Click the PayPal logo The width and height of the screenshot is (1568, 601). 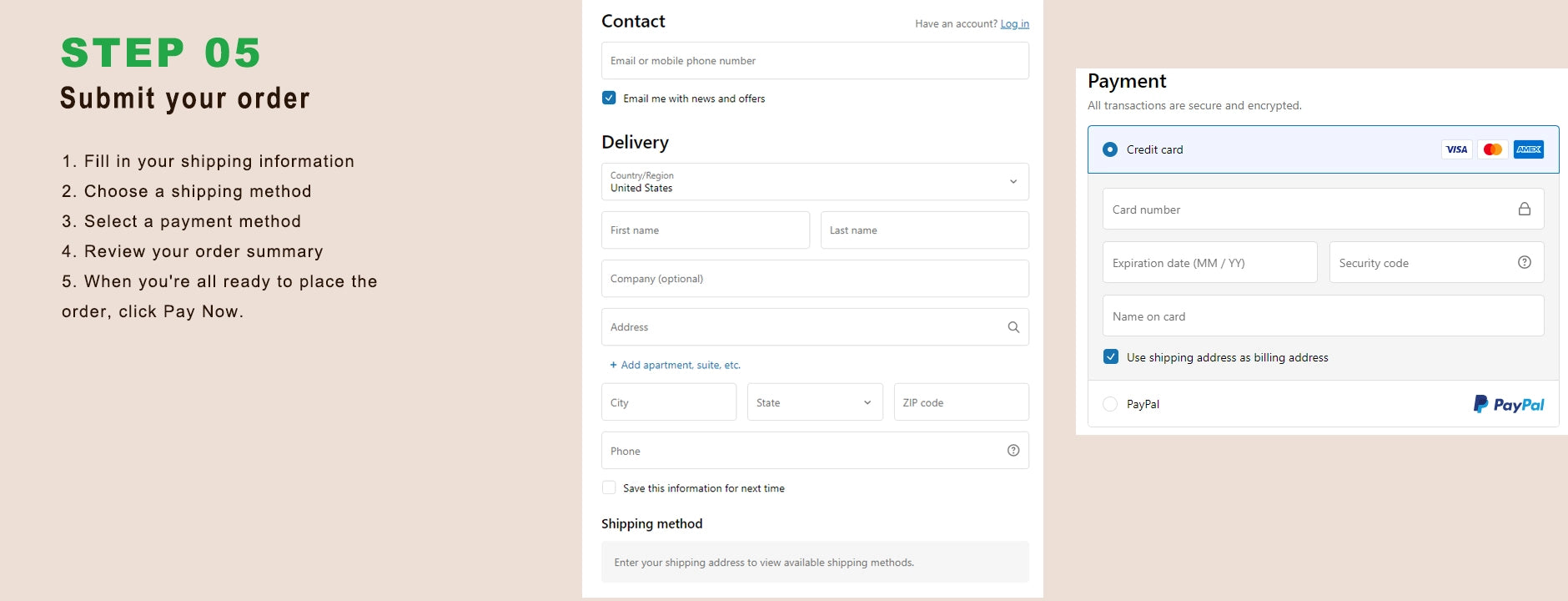[x=1508, y=404]
